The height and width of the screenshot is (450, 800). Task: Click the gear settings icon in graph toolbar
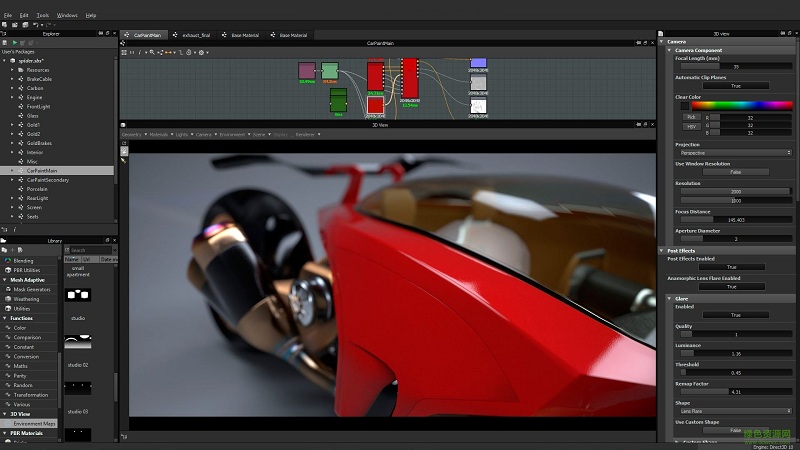[202, 52]
